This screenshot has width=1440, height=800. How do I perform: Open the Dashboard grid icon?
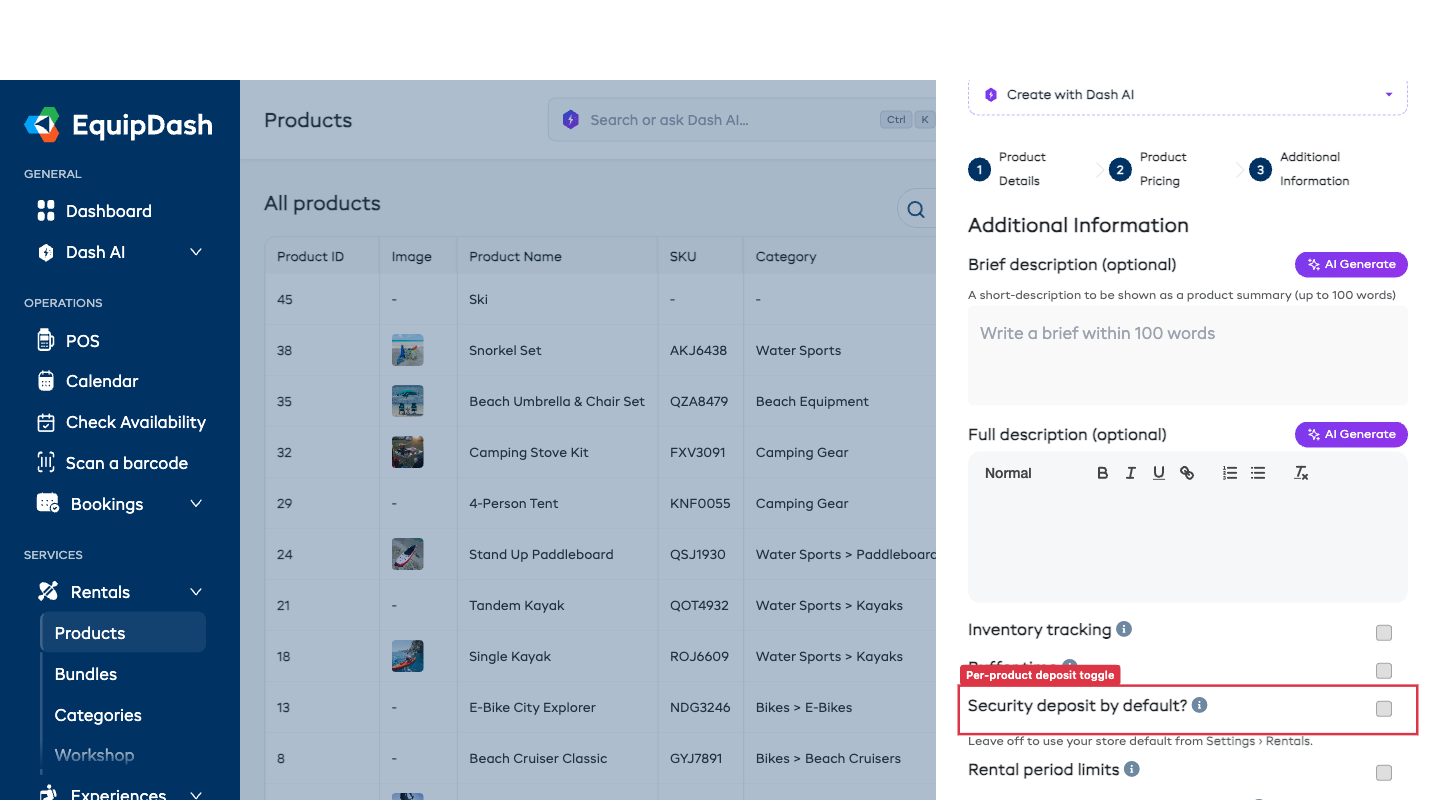point(46,211)
